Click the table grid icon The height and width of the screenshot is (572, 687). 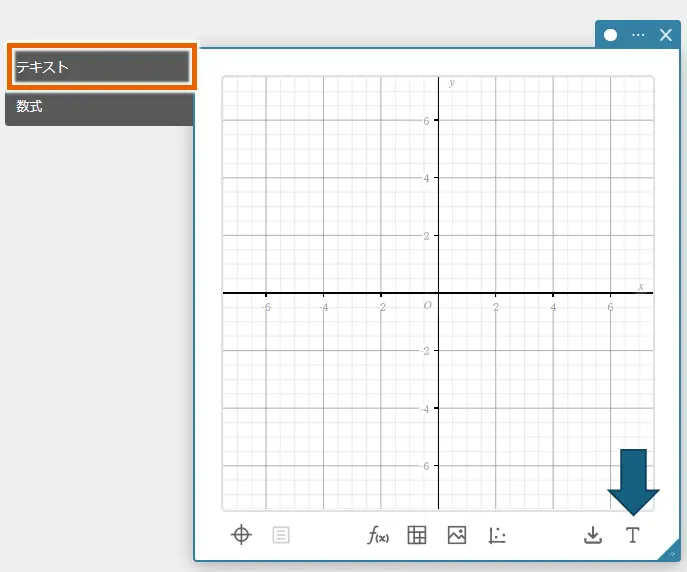tap(417, 535)
